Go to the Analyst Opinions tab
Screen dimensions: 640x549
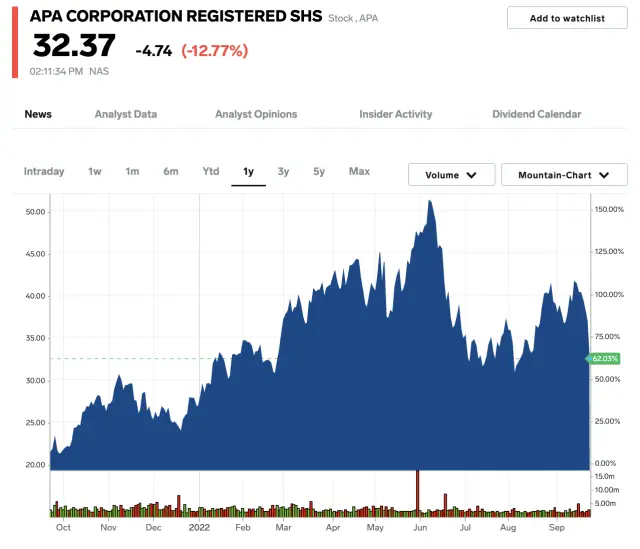258,114
